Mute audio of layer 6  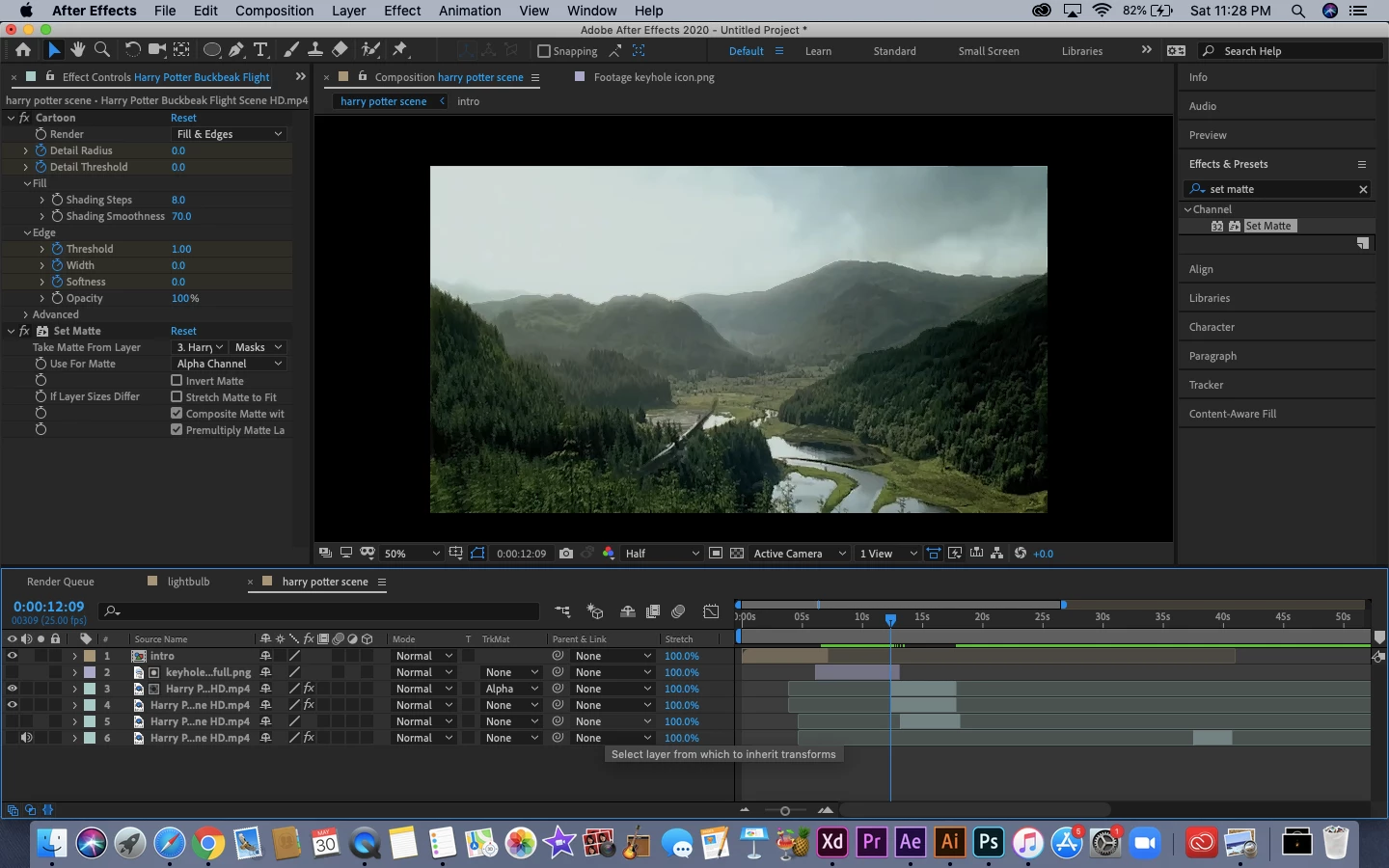click(27, 738)
